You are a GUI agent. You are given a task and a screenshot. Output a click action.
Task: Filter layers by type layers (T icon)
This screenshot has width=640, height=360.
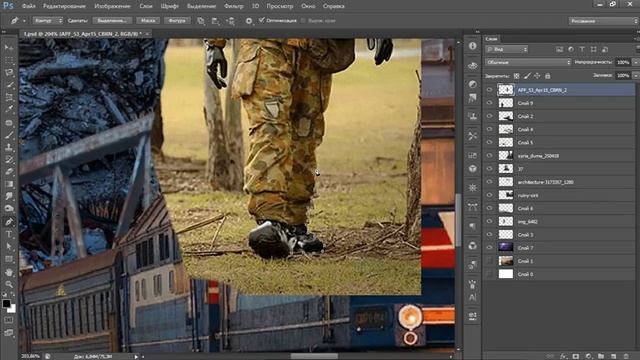[582, 49]
